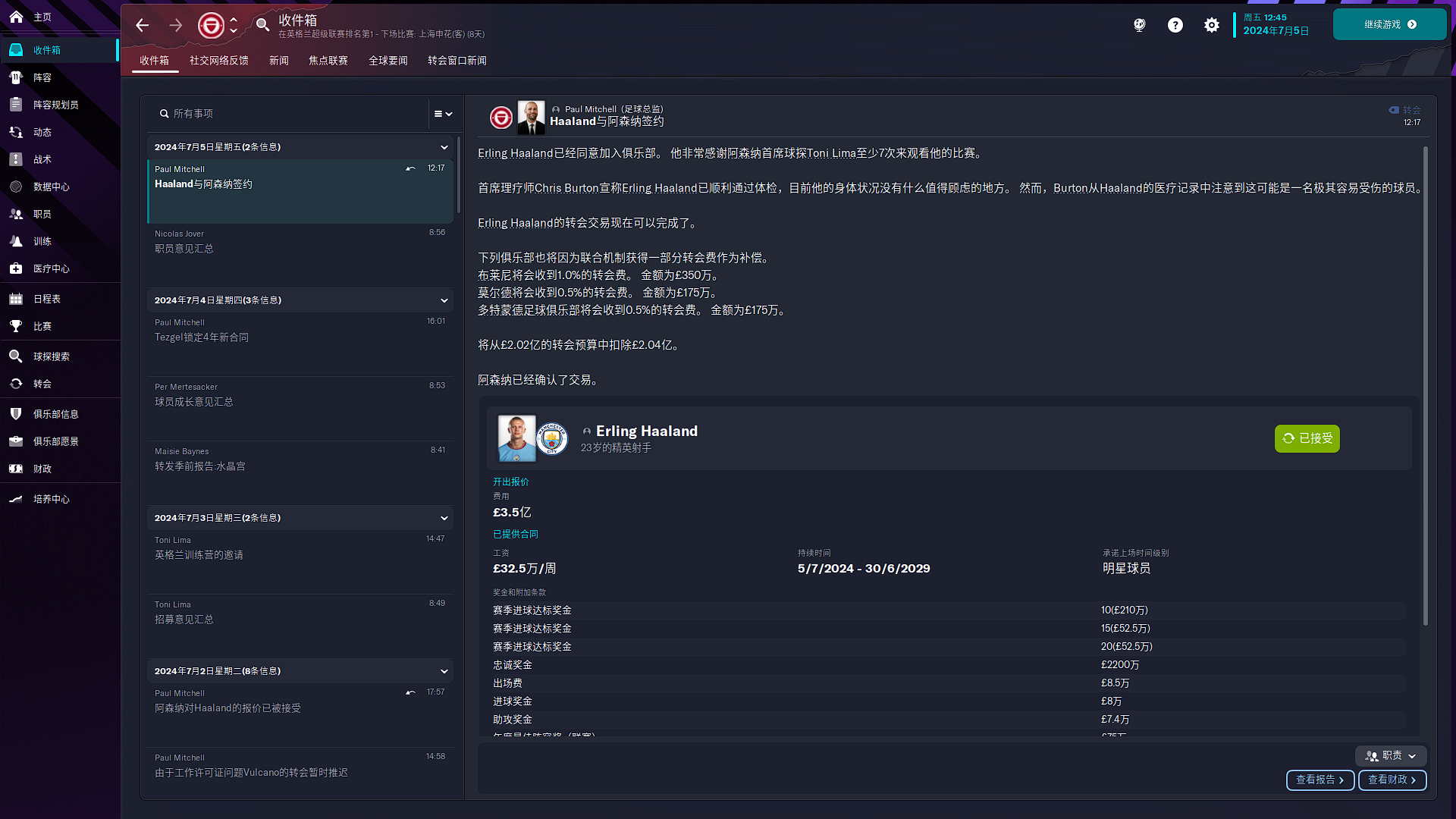Open Erling Haaland player name link

click(x=646, y=431)
